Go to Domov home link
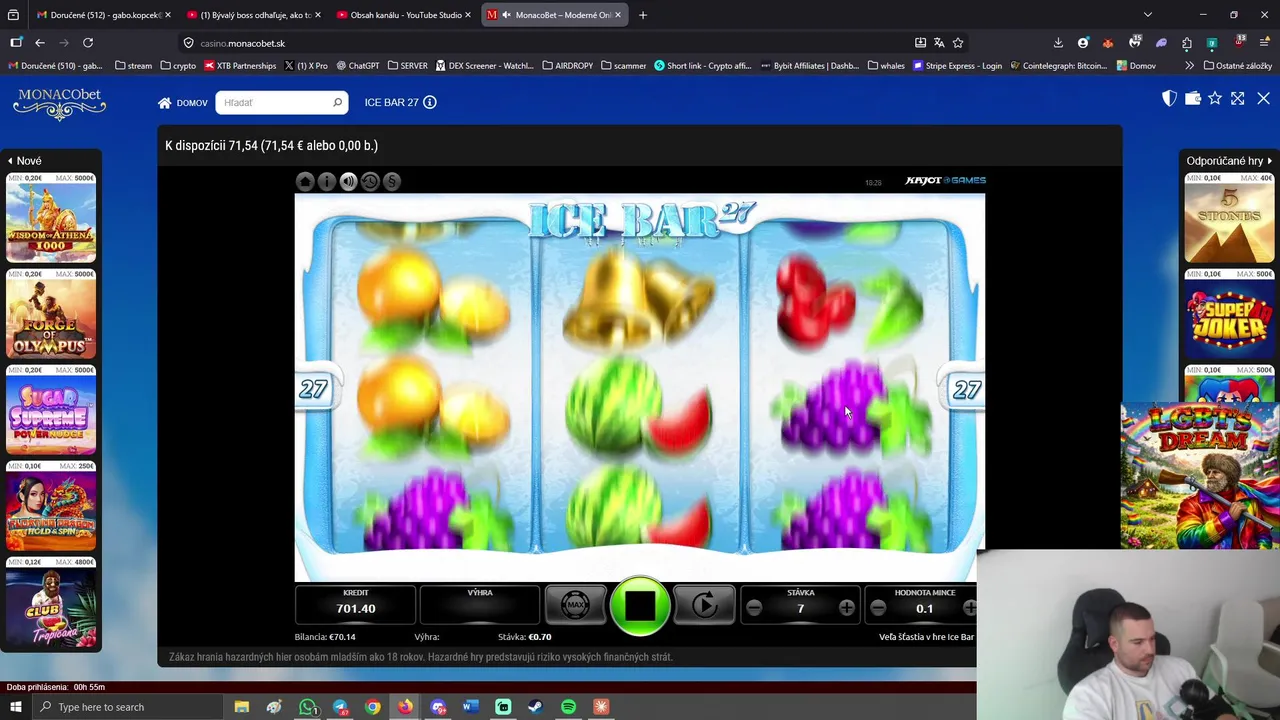This screenshot has width=1280, height=720. click(x=183, y=103)
